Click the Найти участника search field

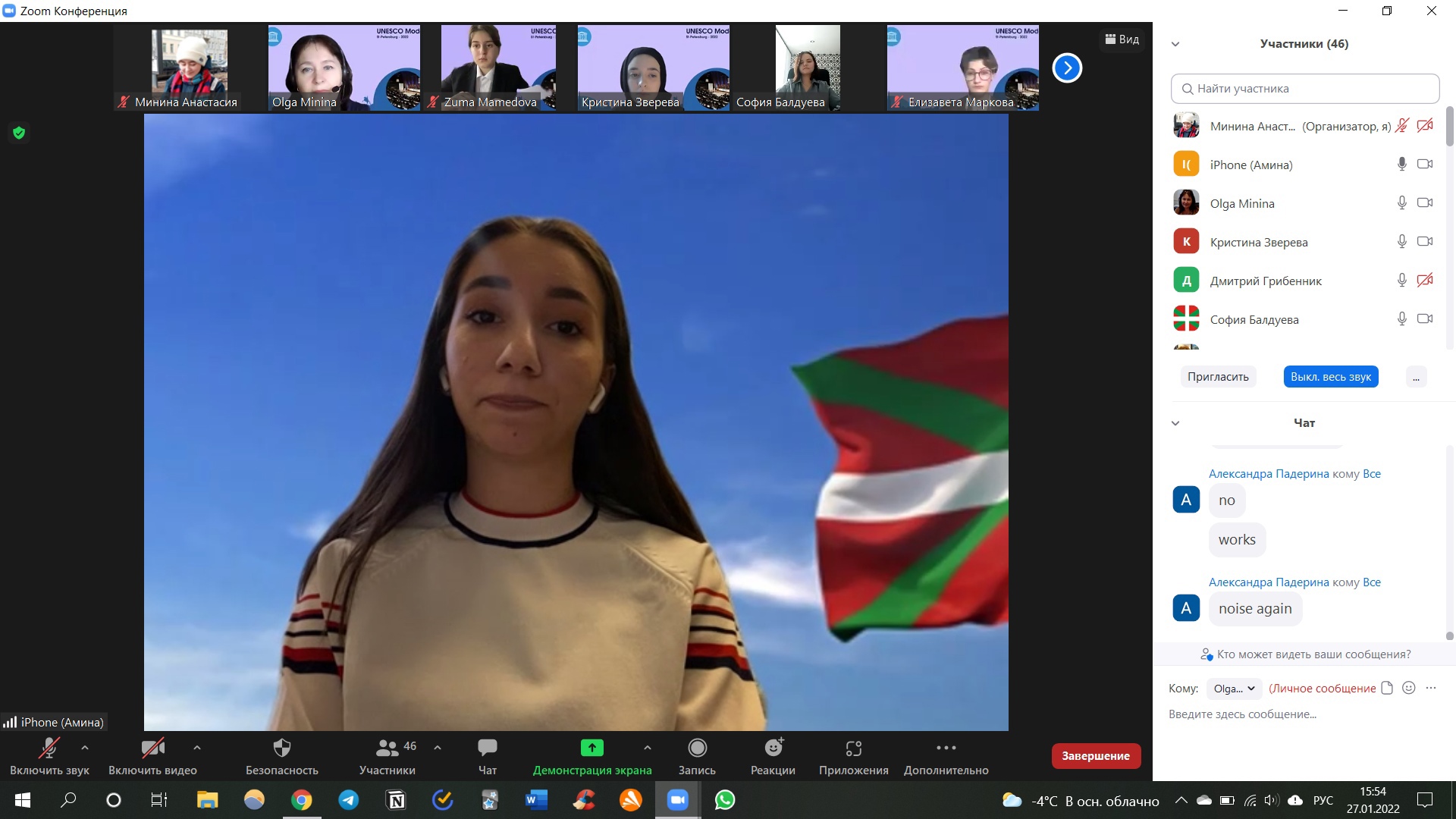pos(1305,89)
